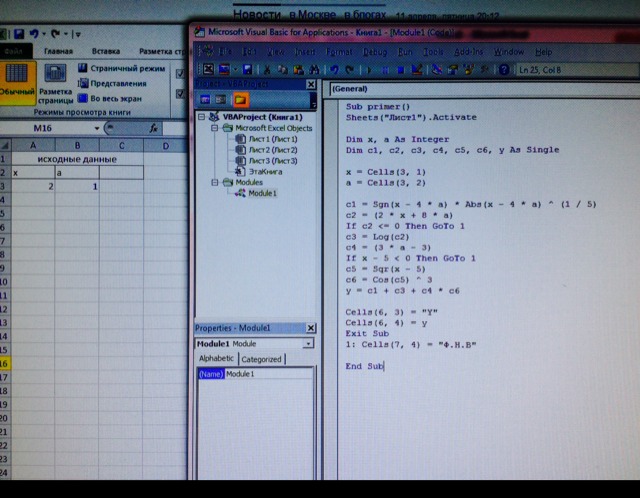This screenshot has height=498, width=640.
Task: Click Страничный режим button in Excel
Action: coord(122,68)
